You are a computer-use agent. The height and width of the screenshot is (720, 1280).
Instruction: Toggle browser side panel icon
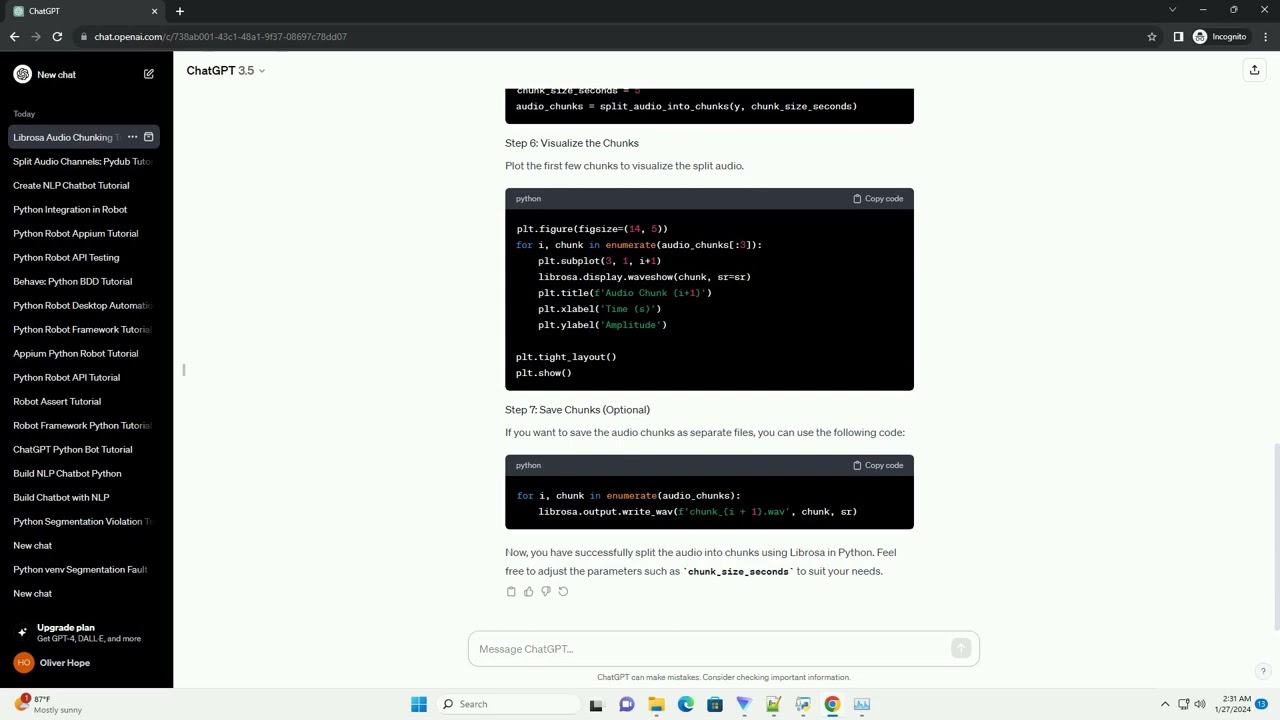[x=1178, y=37]
